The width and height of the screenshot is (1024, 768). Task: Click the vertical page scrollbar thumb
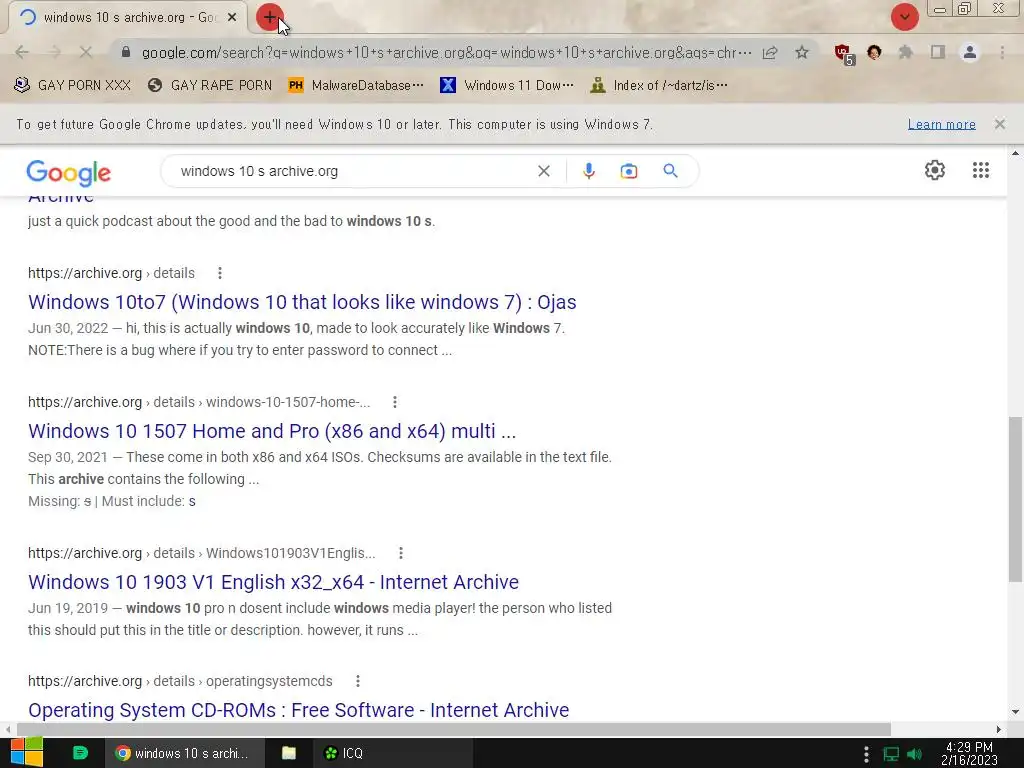(x=1015, y=499)
